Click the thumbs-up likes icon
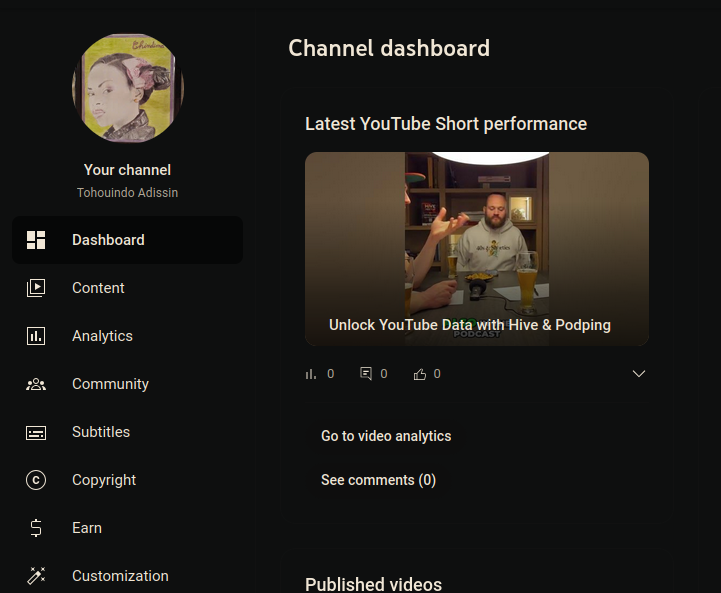Screen dimensions: 721x593 (419, 374)
